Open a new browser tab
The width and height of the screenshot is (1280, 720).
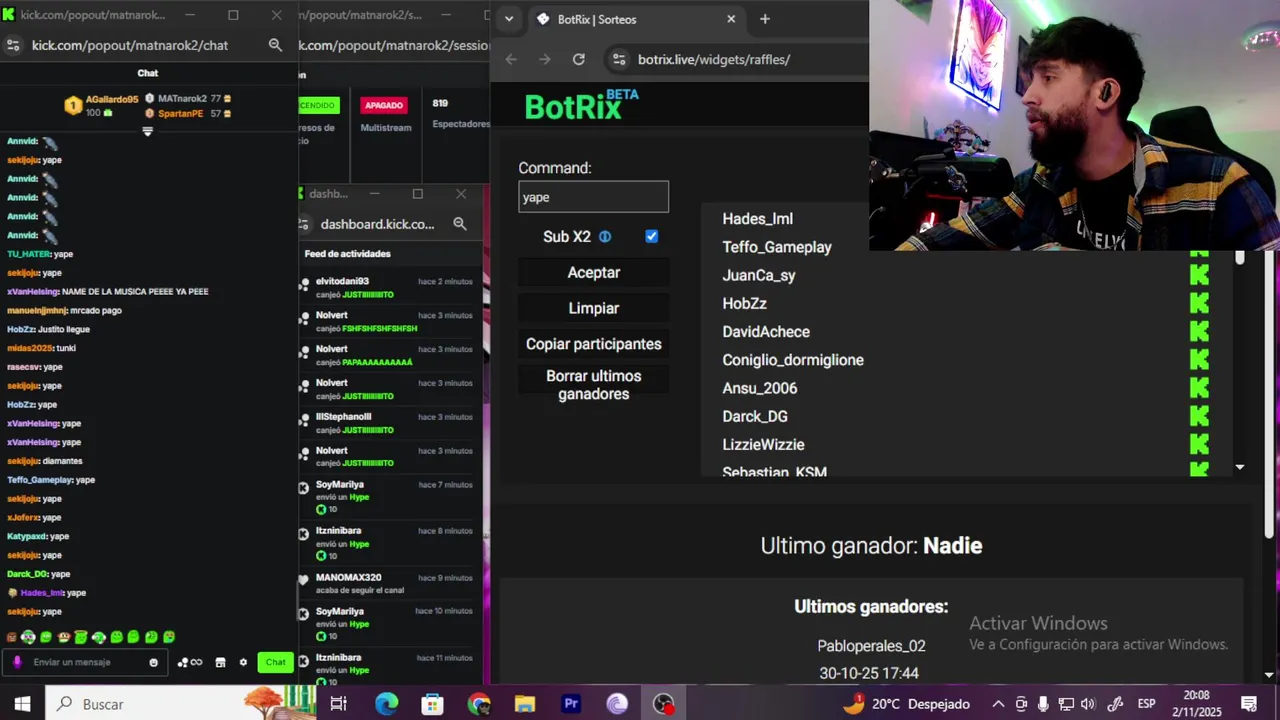pyautogui.click(x=765, y=19)
